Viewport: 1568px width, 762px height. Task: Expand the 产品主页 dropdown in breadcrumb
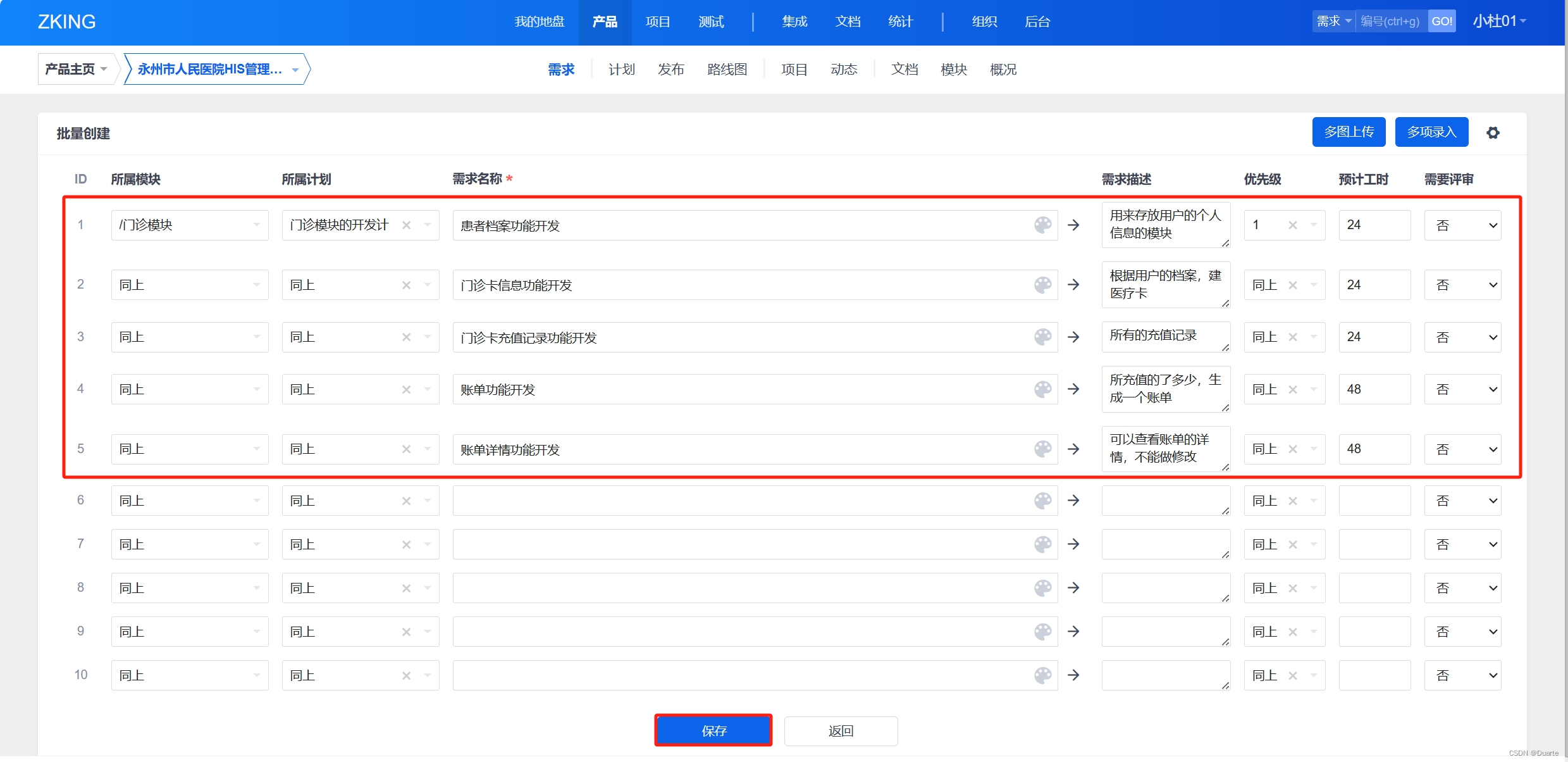pos(76,69)
